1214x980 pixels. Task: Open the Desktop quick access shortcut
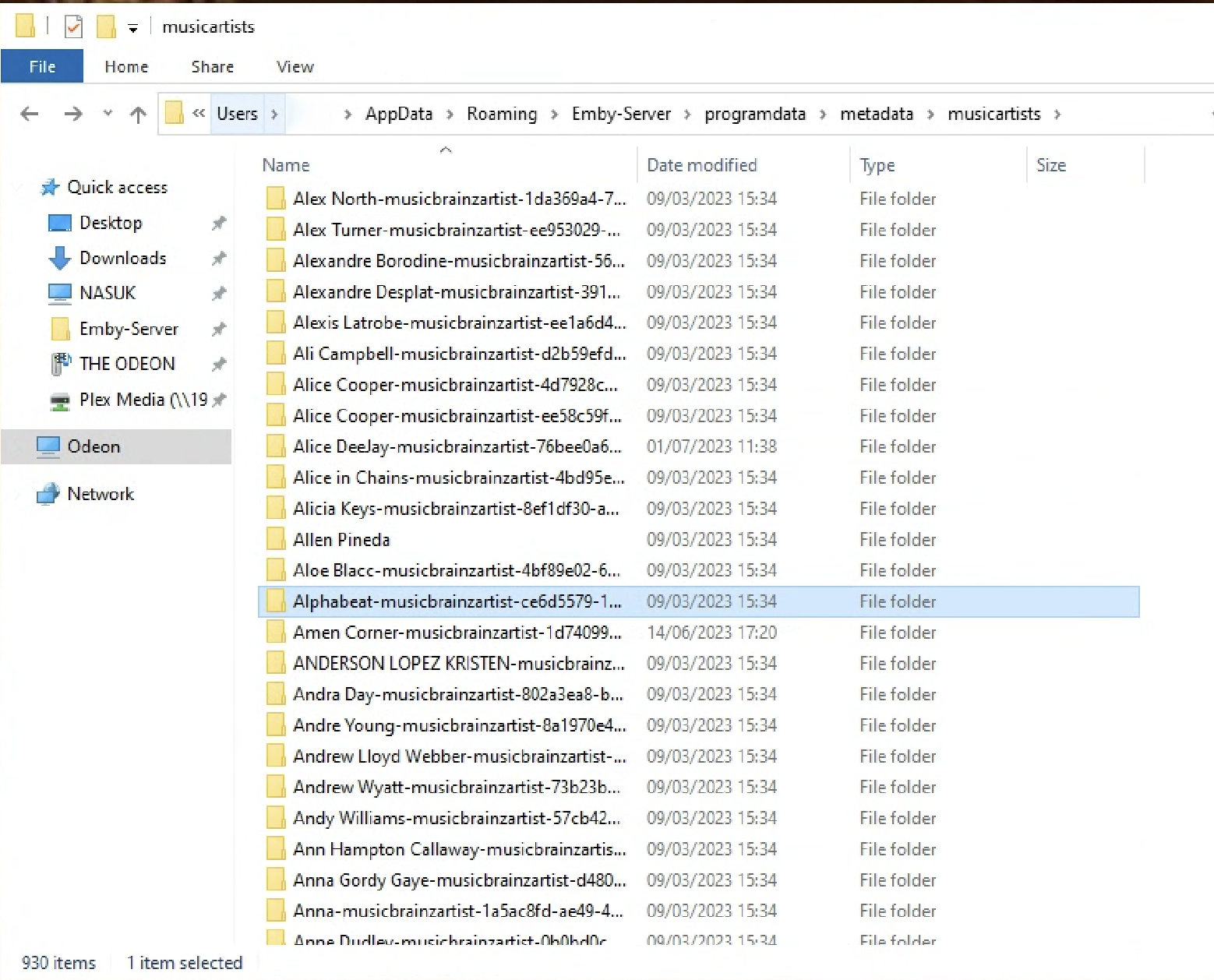pos(111,224)
